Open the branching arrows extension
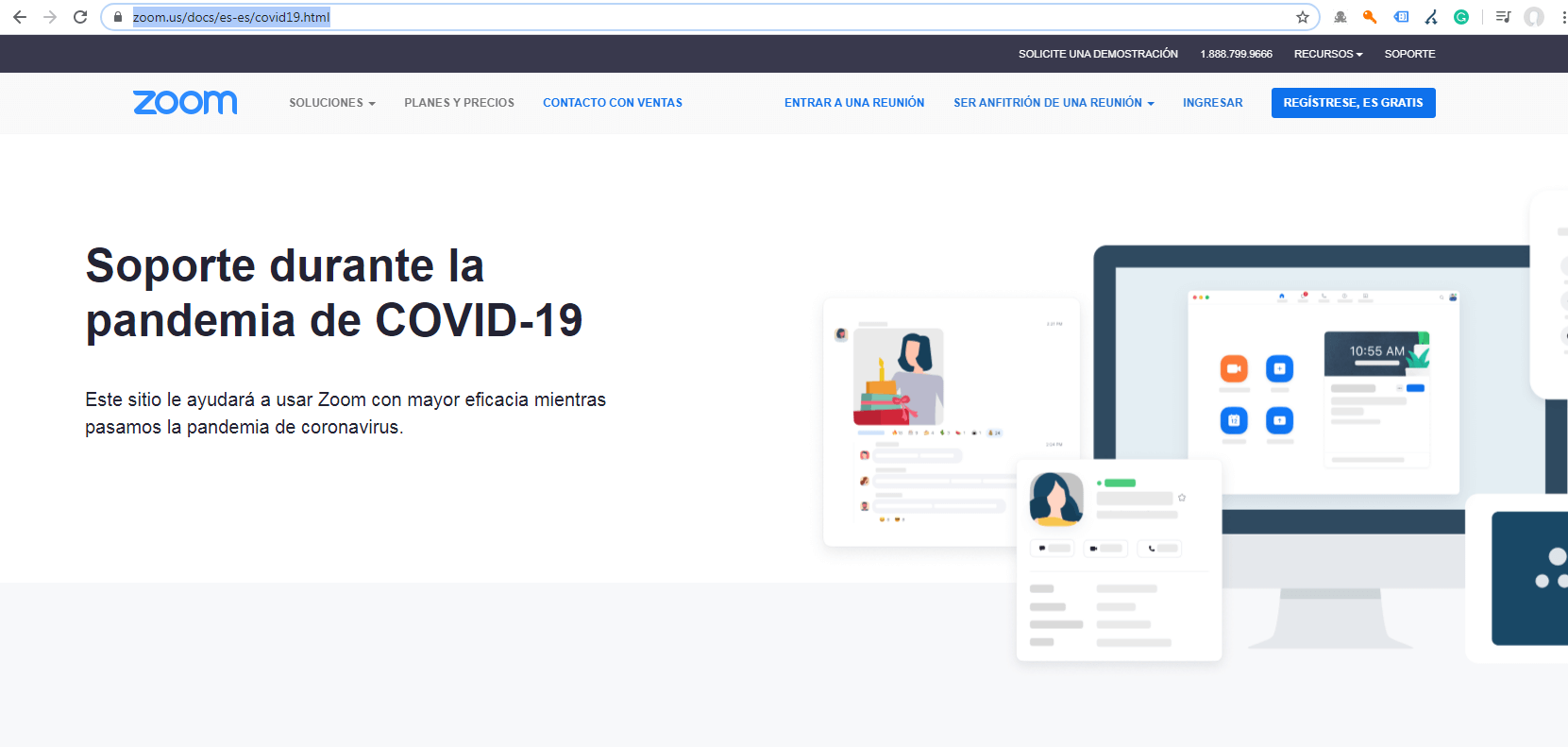This screenshot has width=1568, height=747. click(x=1431, y=17)
